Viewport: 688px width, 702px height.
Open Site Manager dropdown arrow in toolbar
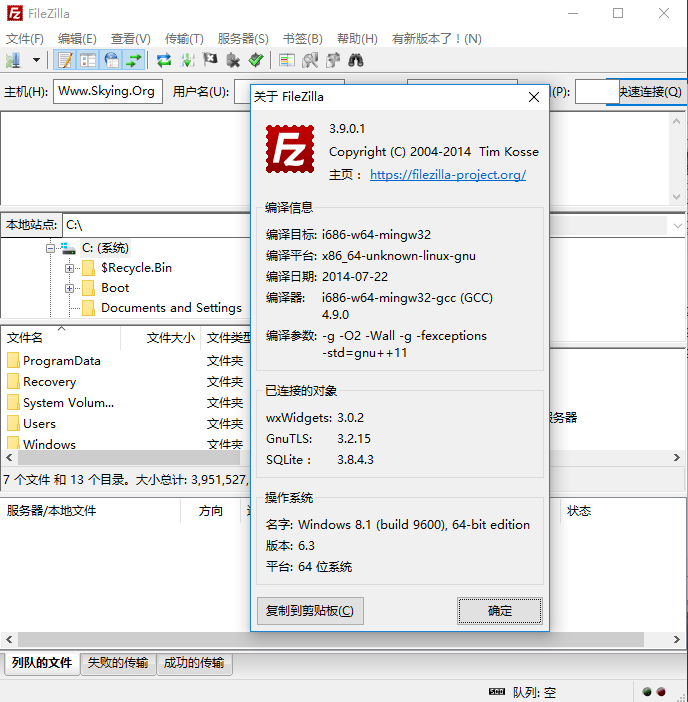pos(36,60)
